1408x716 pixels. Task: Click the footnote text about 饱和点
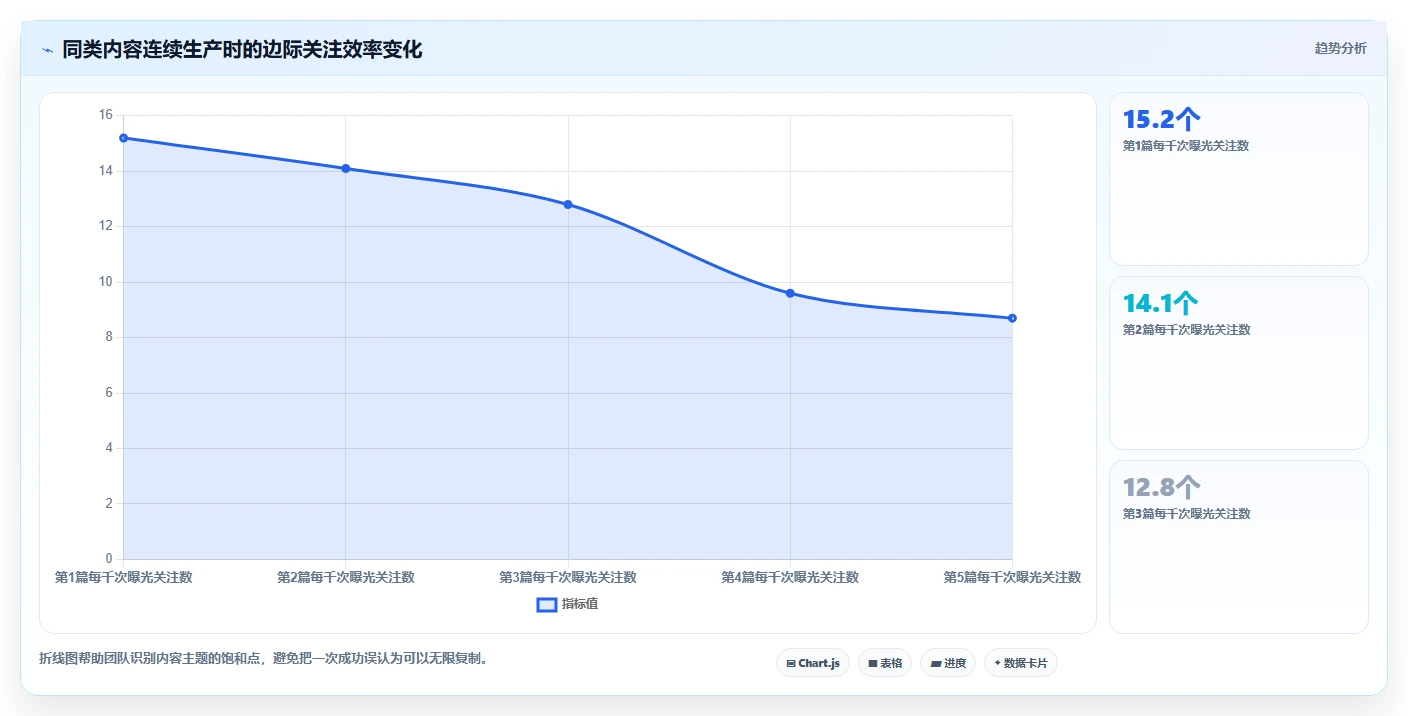pos(264,658)
